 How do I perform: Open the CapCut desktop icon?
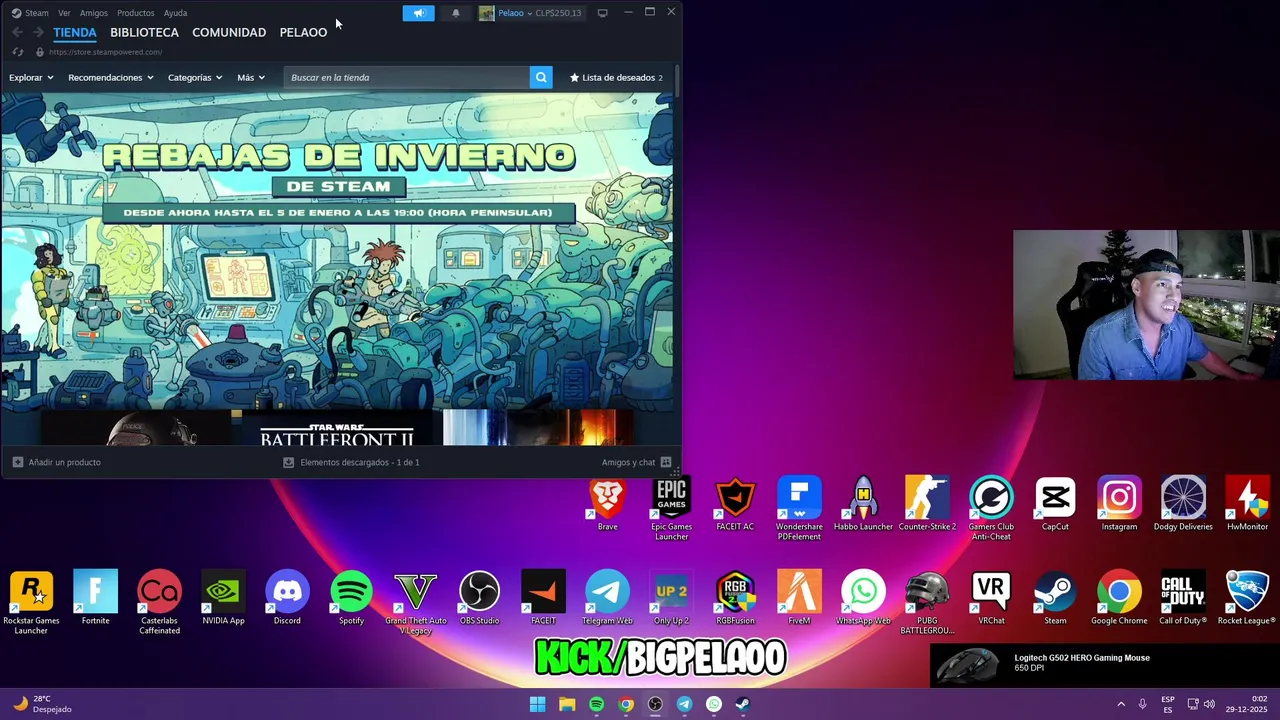[1055, 504]
